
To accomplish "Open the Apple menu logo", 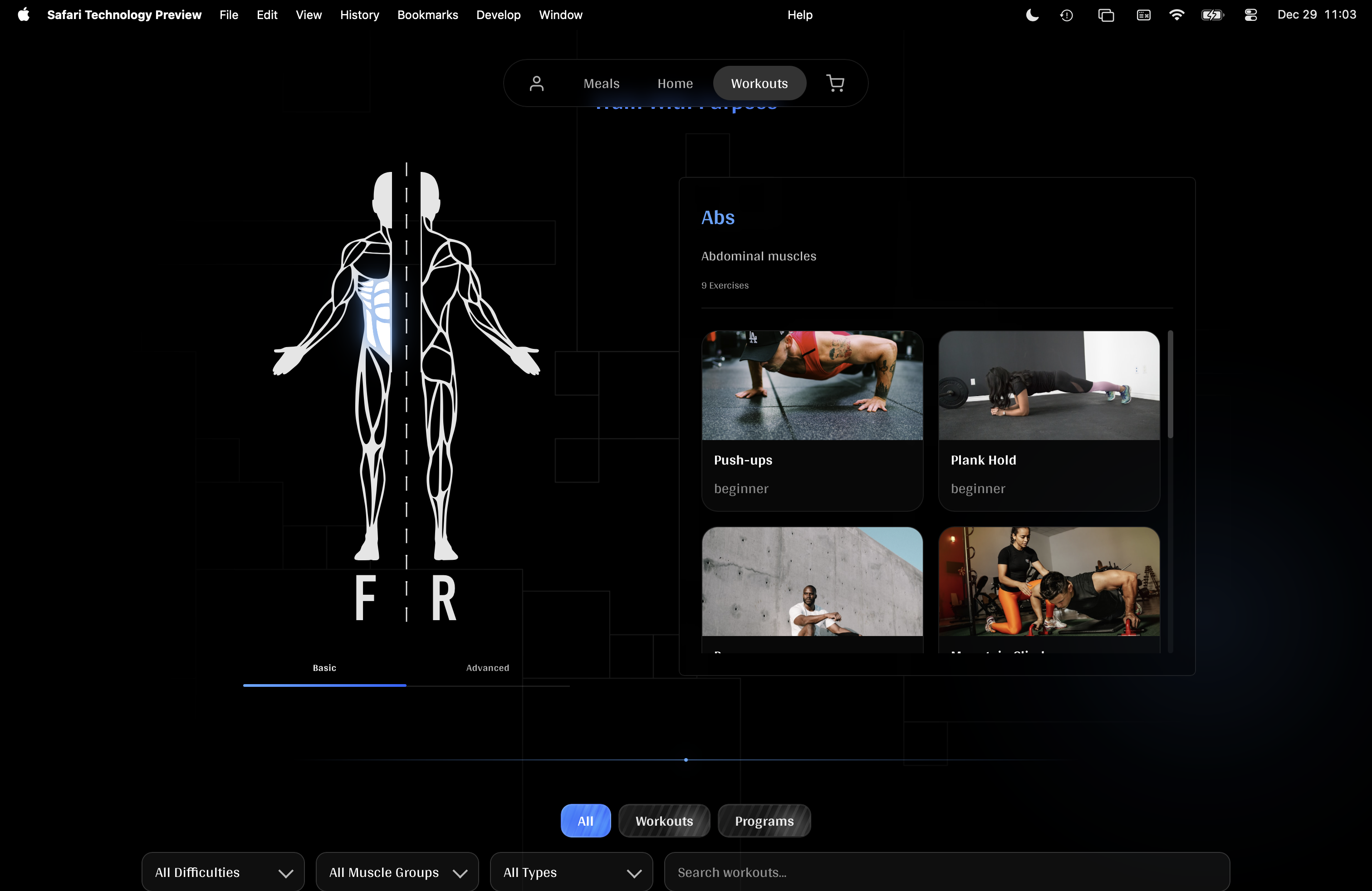I will pos(24,15).
